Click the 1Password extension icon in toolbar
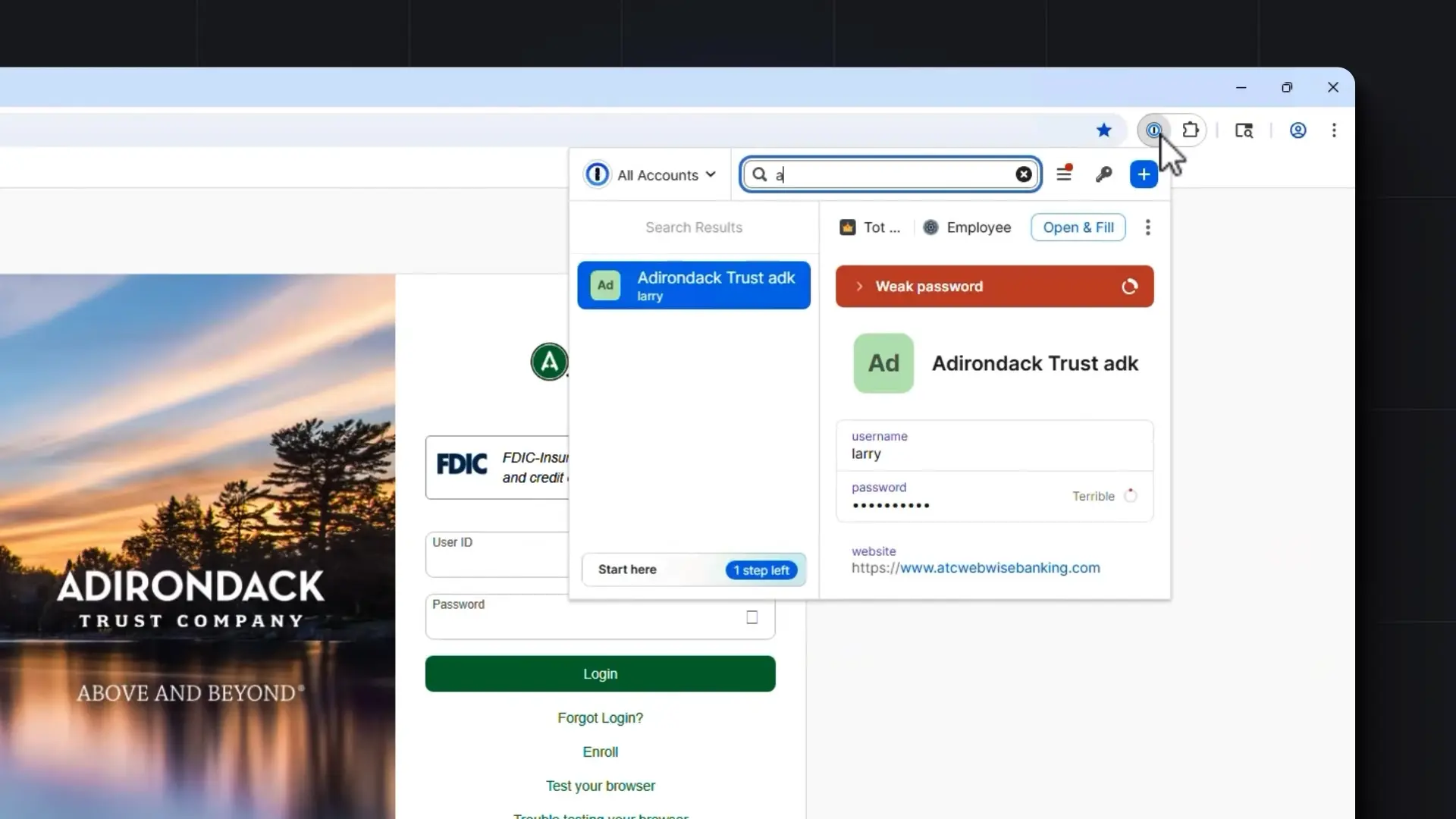Image resolution: width=1456 pixels, height=819 pixels. 1153,130
